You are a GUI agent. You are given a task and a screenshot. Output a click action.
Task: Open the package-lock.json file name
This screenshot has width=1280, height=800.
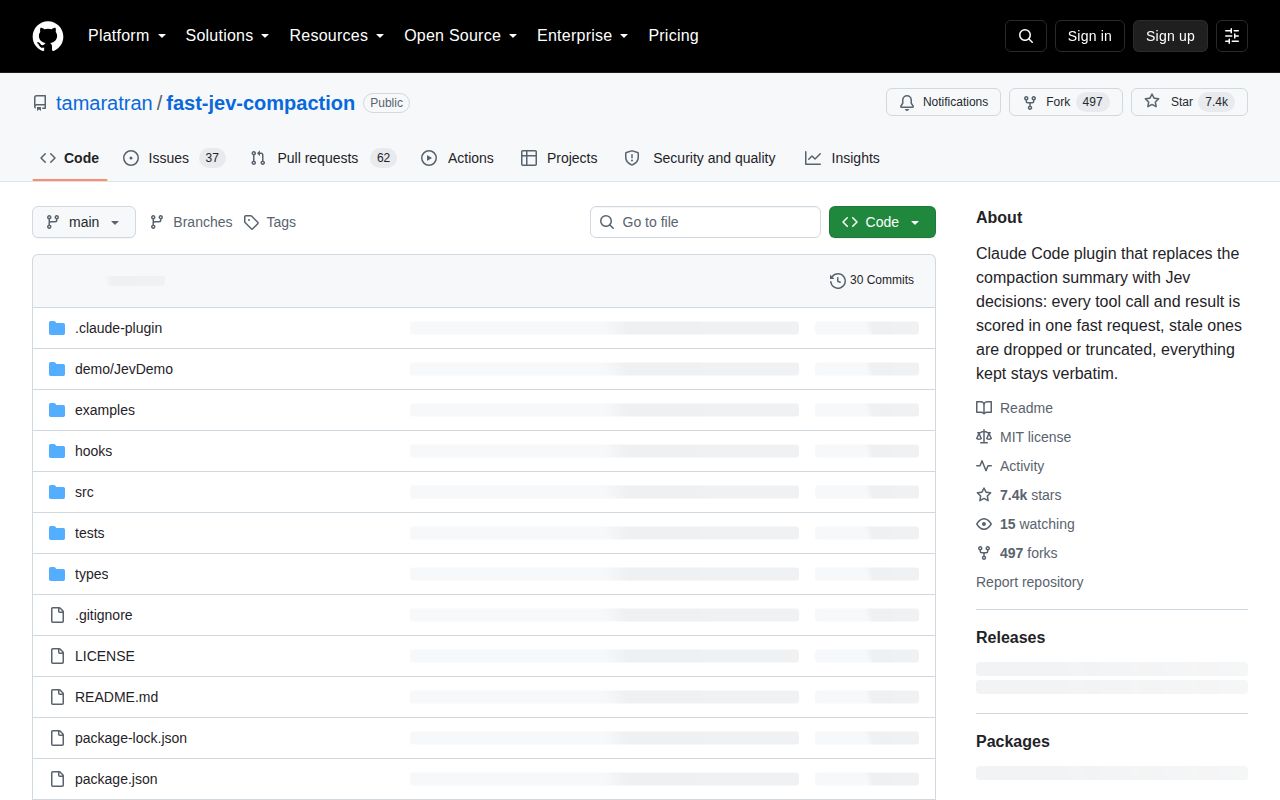[131, 738]
